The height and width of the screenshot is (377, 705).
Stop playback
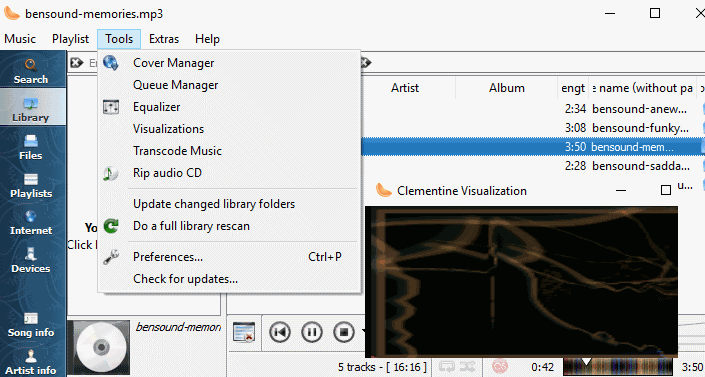coord(344,332)
